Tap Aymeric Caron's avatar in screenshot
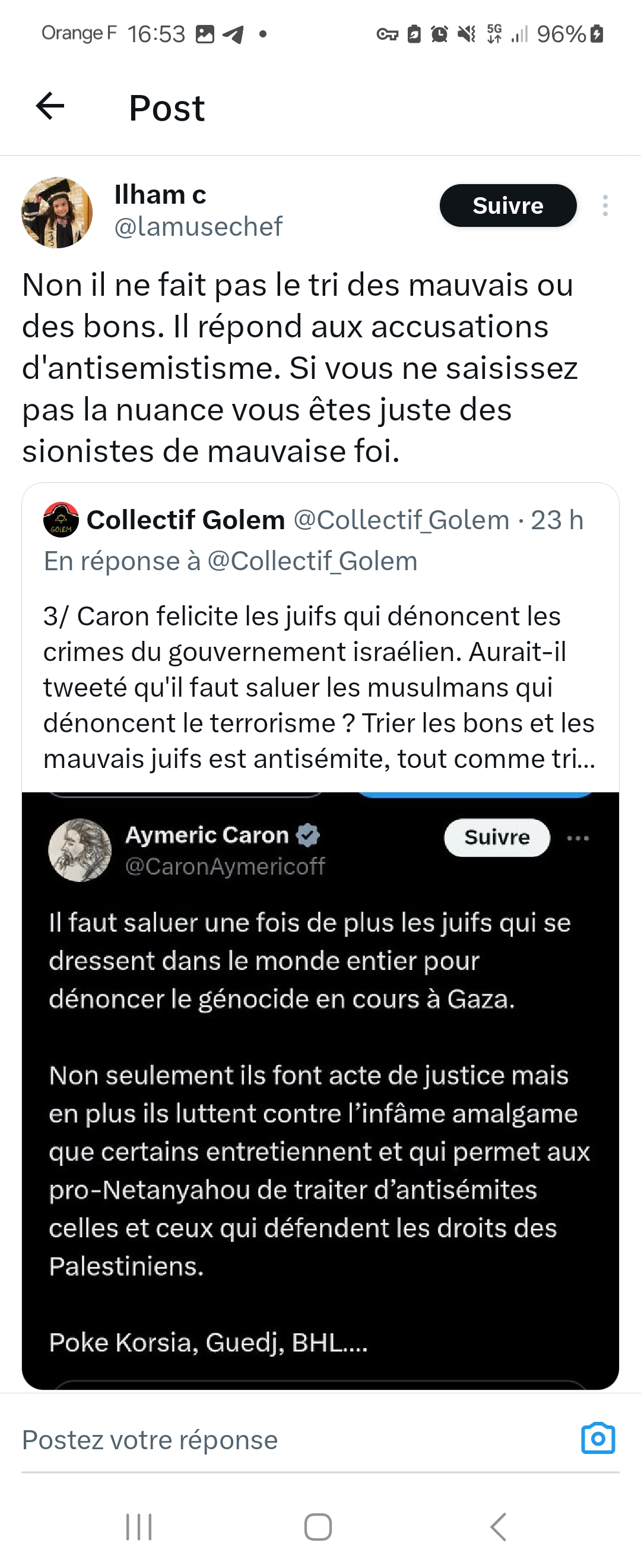 tap(80, 850)
